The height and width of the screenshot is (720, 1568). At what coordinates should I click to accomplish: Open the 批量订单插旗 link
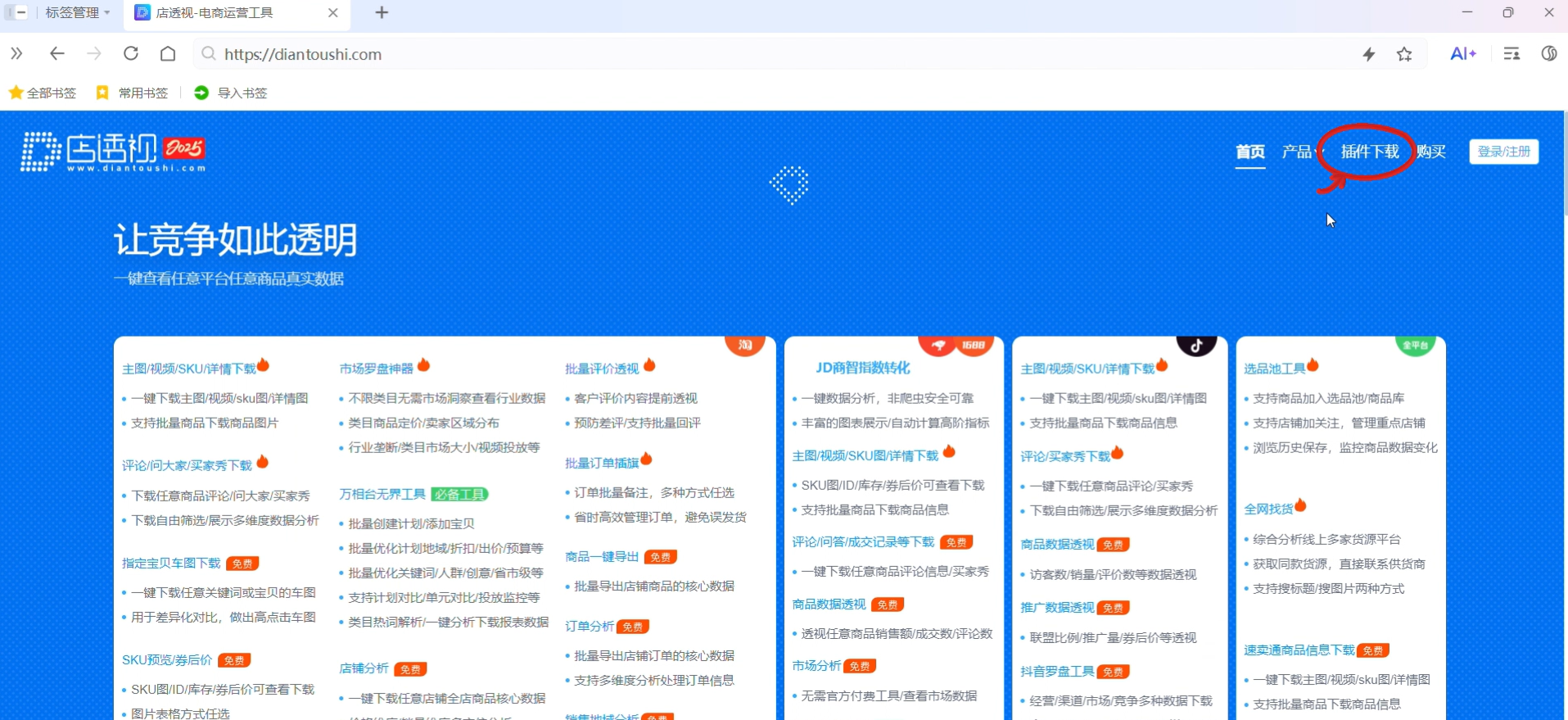pyautogui.click(x=602, y=463)
